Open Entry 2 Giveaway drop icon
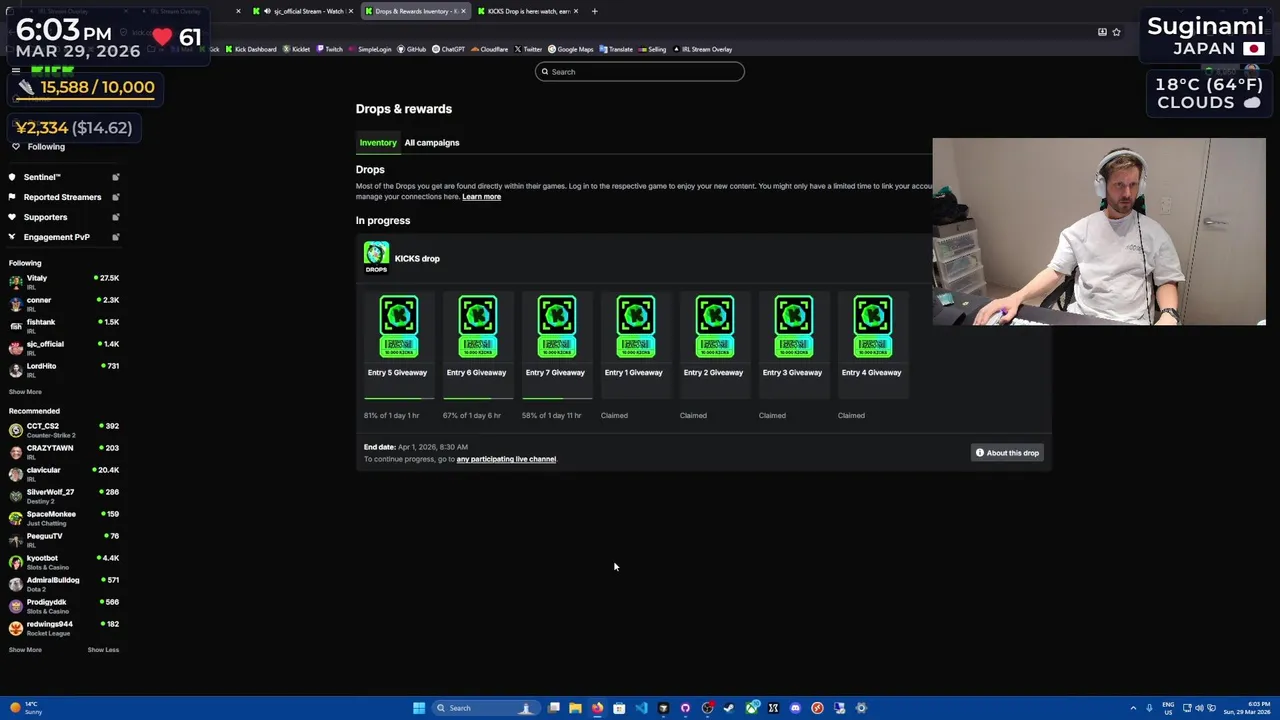The height and width of the screenshot is (720, 1280). (x=714, y=326)
